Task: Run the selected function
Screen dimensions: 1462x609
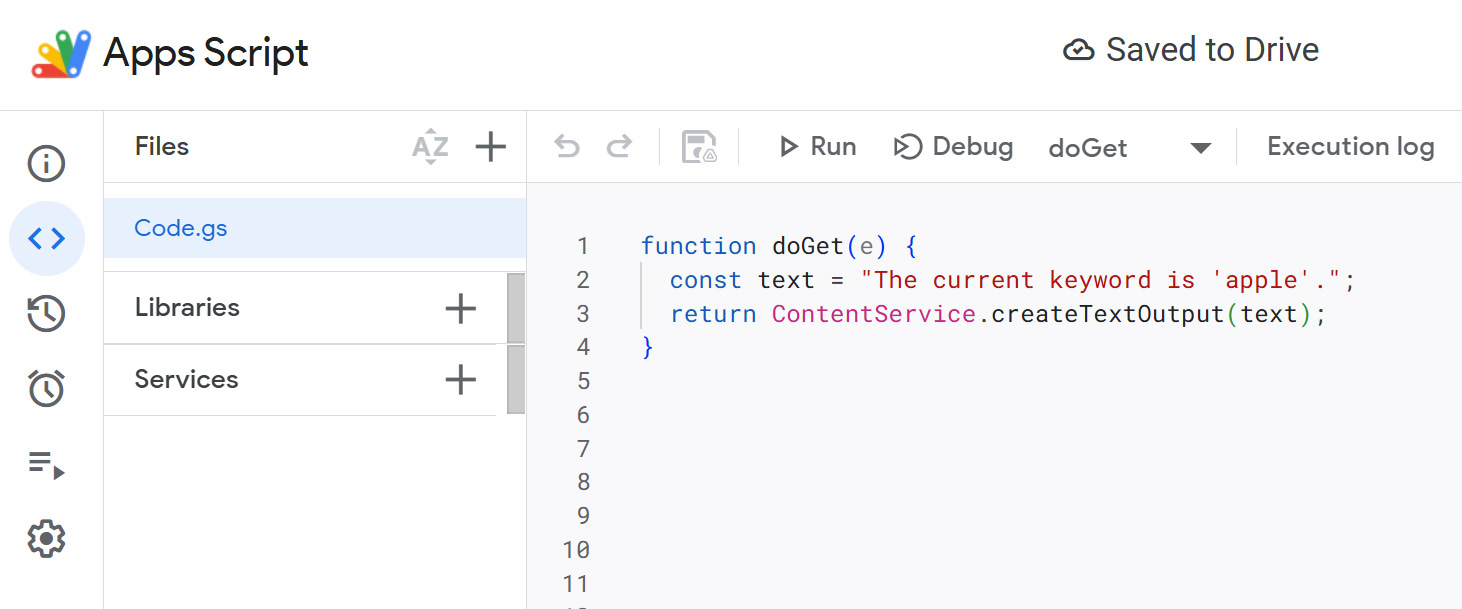Action: pos(817,147)
